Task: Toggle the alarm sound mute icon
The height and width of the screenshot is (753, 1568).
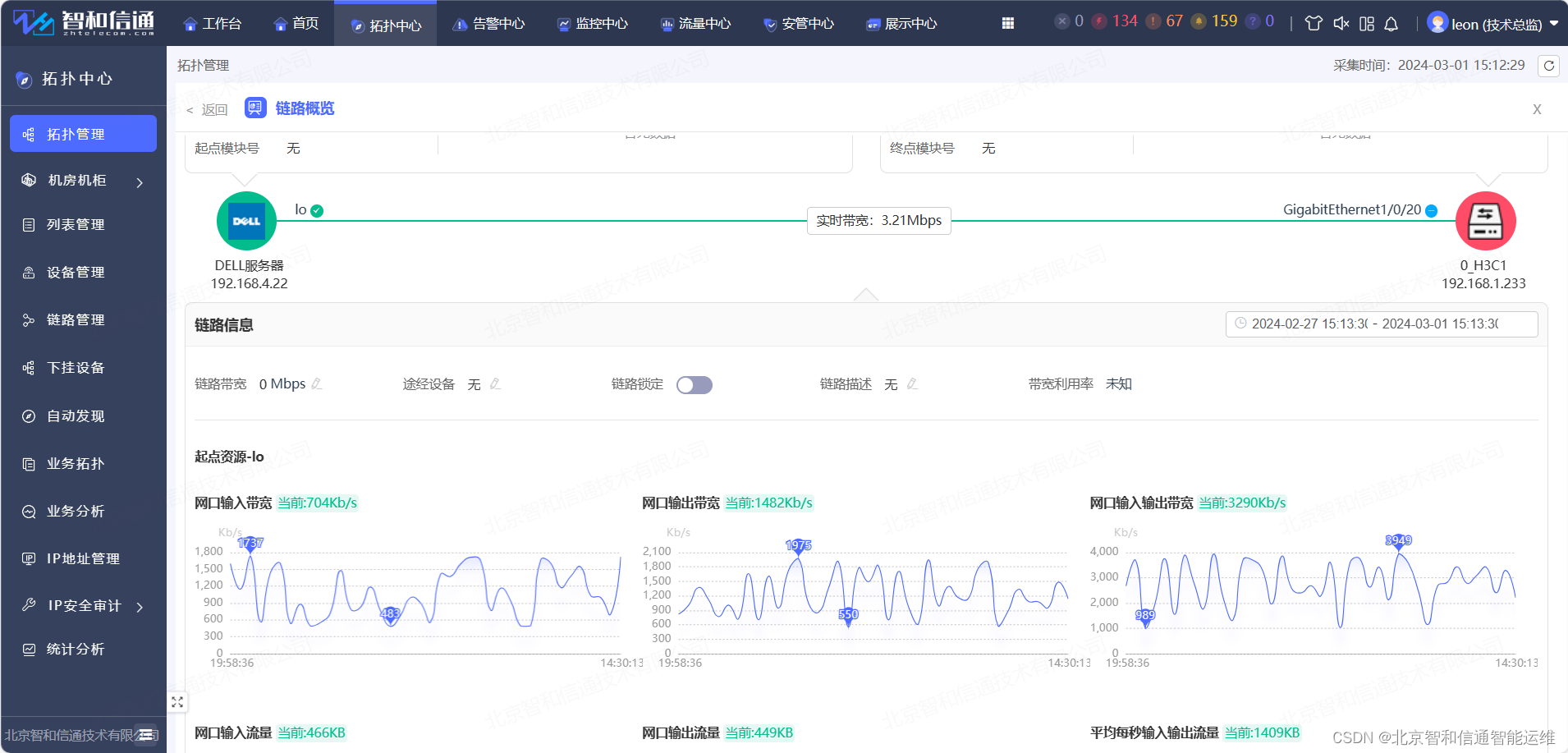Action: [x=1341, y=24]
